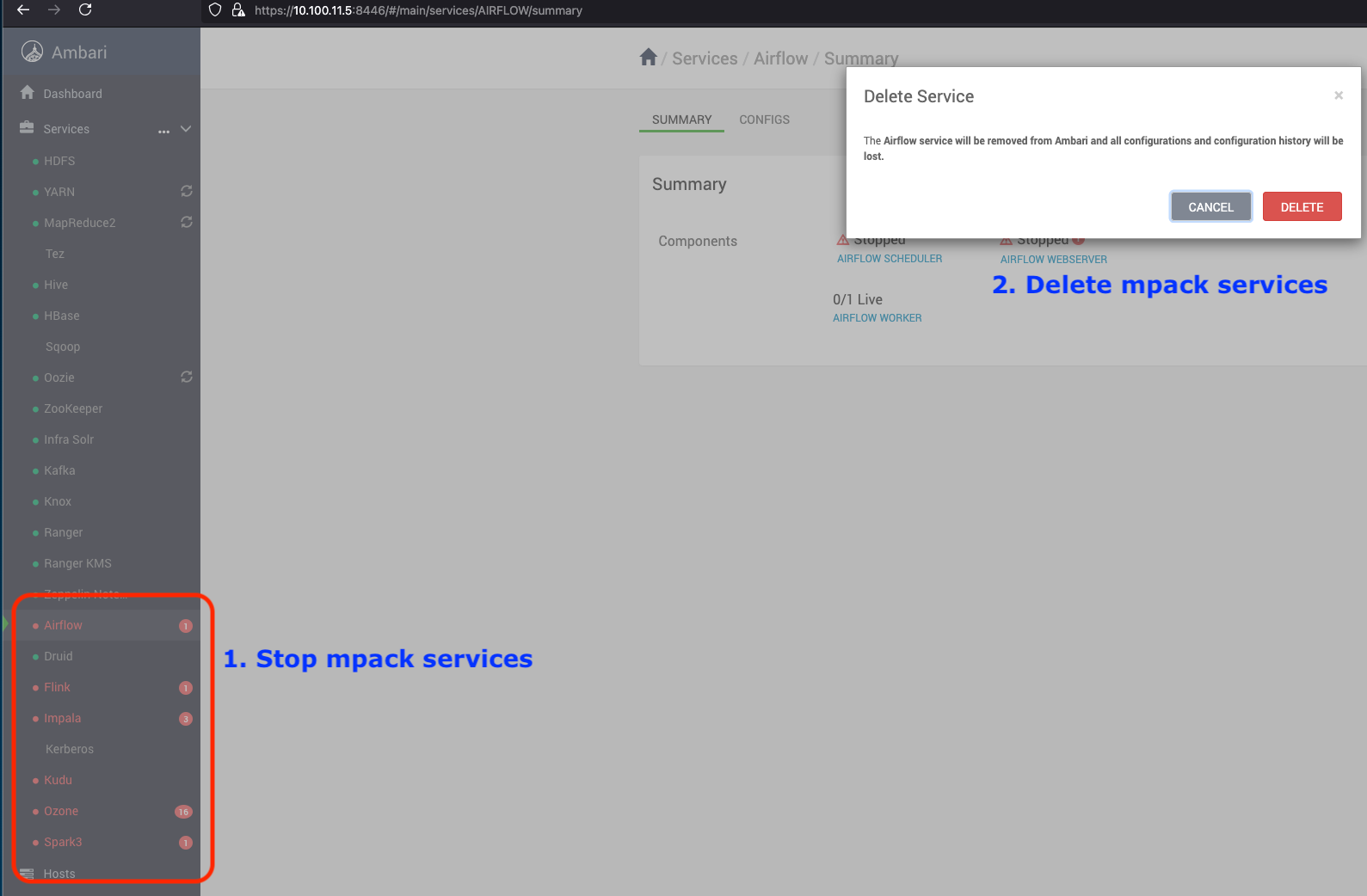Open the Knox service

pyautogui.click(x=58, y=501)
